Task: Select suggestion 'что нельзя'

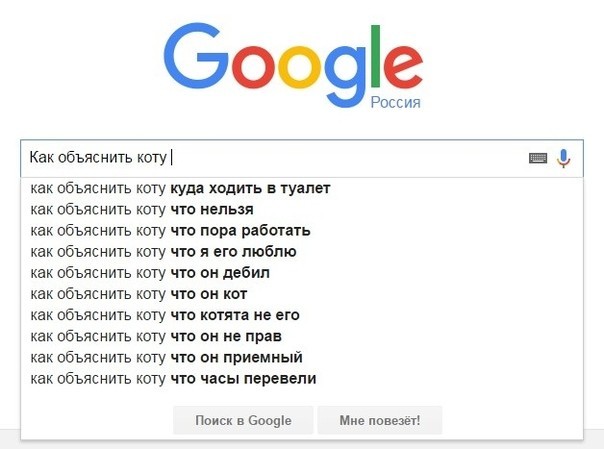Action: tap(302, 209)
